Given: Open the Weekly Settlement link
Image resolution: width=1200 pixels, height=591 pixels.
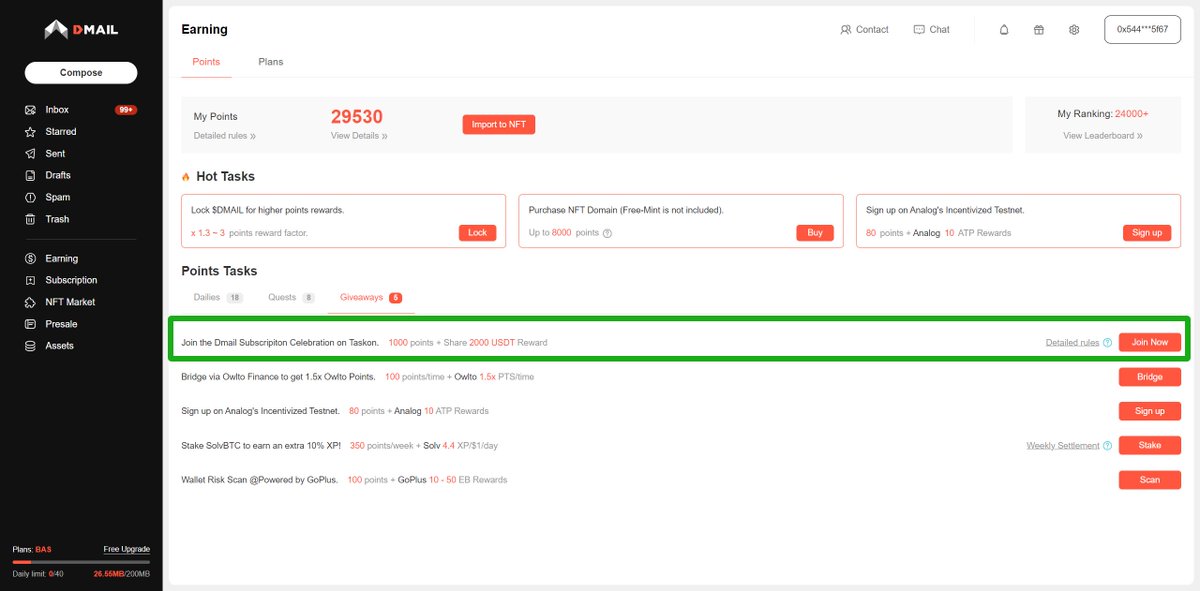Looking at the screenshot, I should click(x=1063, y=446).
